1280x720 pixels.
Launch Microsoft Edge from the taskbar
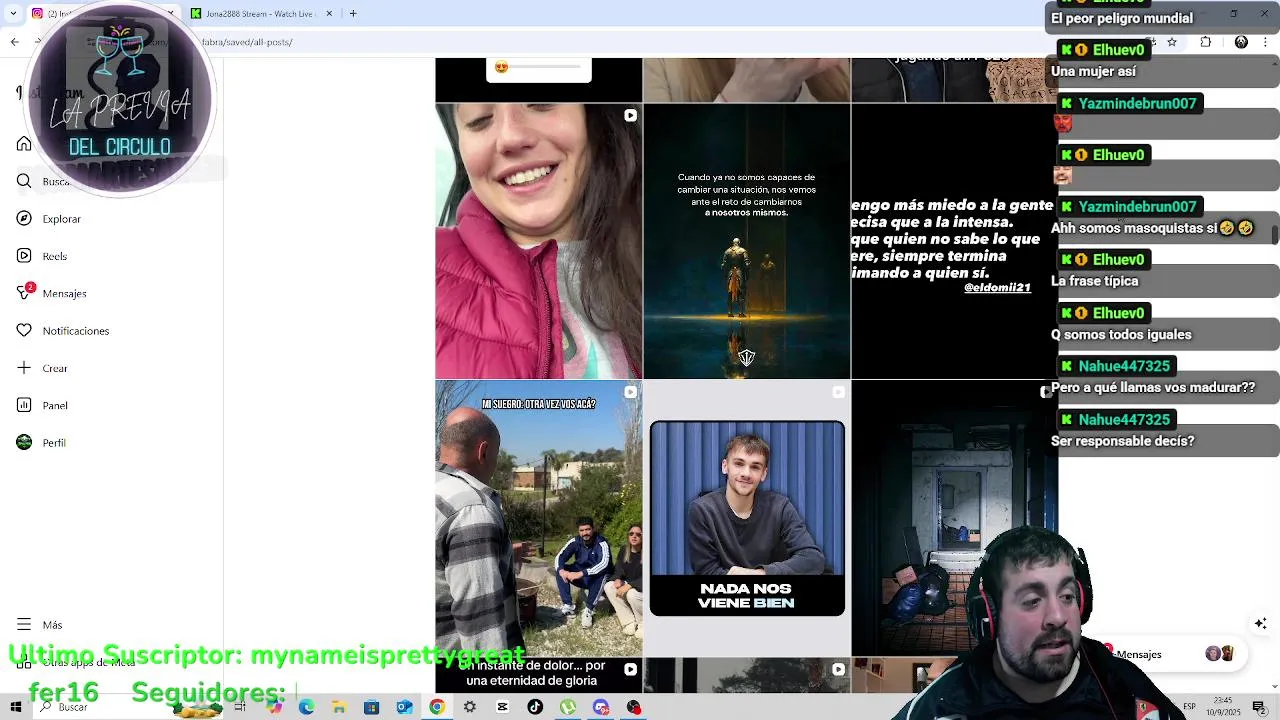[306, 707]
